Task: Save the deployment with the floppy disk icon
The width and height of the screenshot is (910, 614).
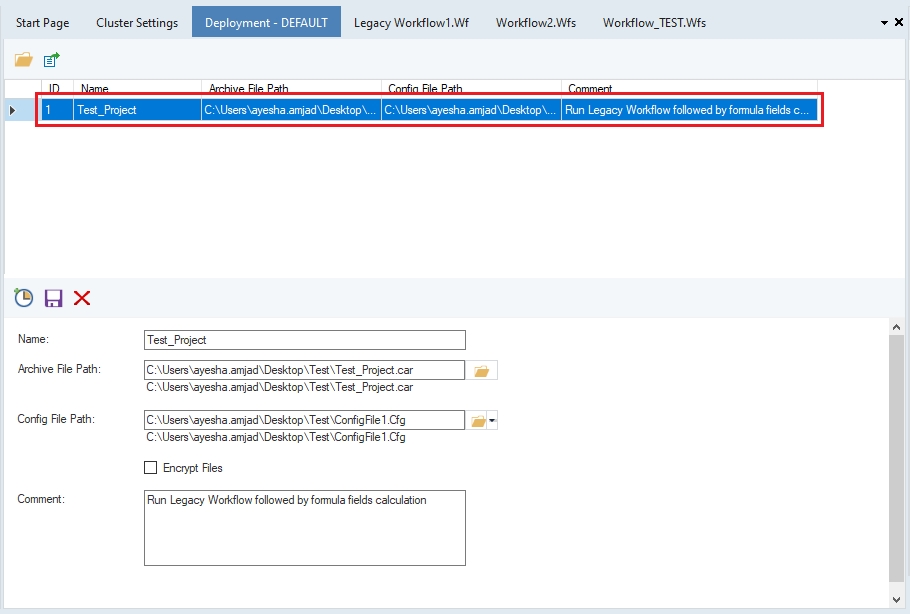Action: tap(53, 298)
